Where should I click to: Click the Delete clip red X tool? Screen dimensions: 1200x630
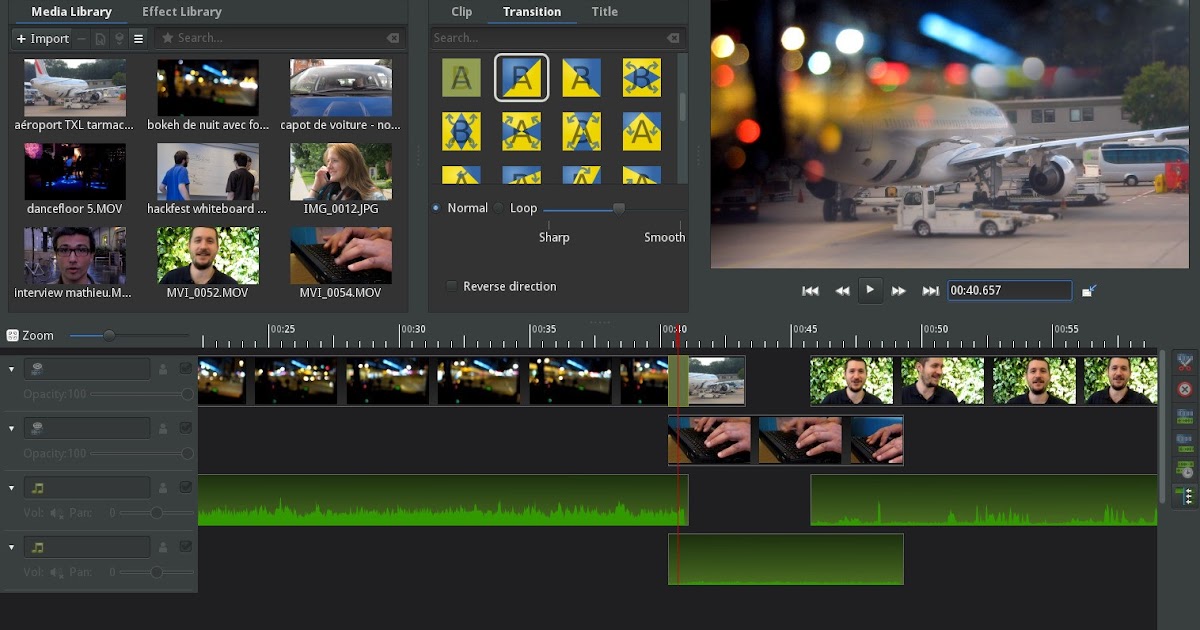[1185, 389]
